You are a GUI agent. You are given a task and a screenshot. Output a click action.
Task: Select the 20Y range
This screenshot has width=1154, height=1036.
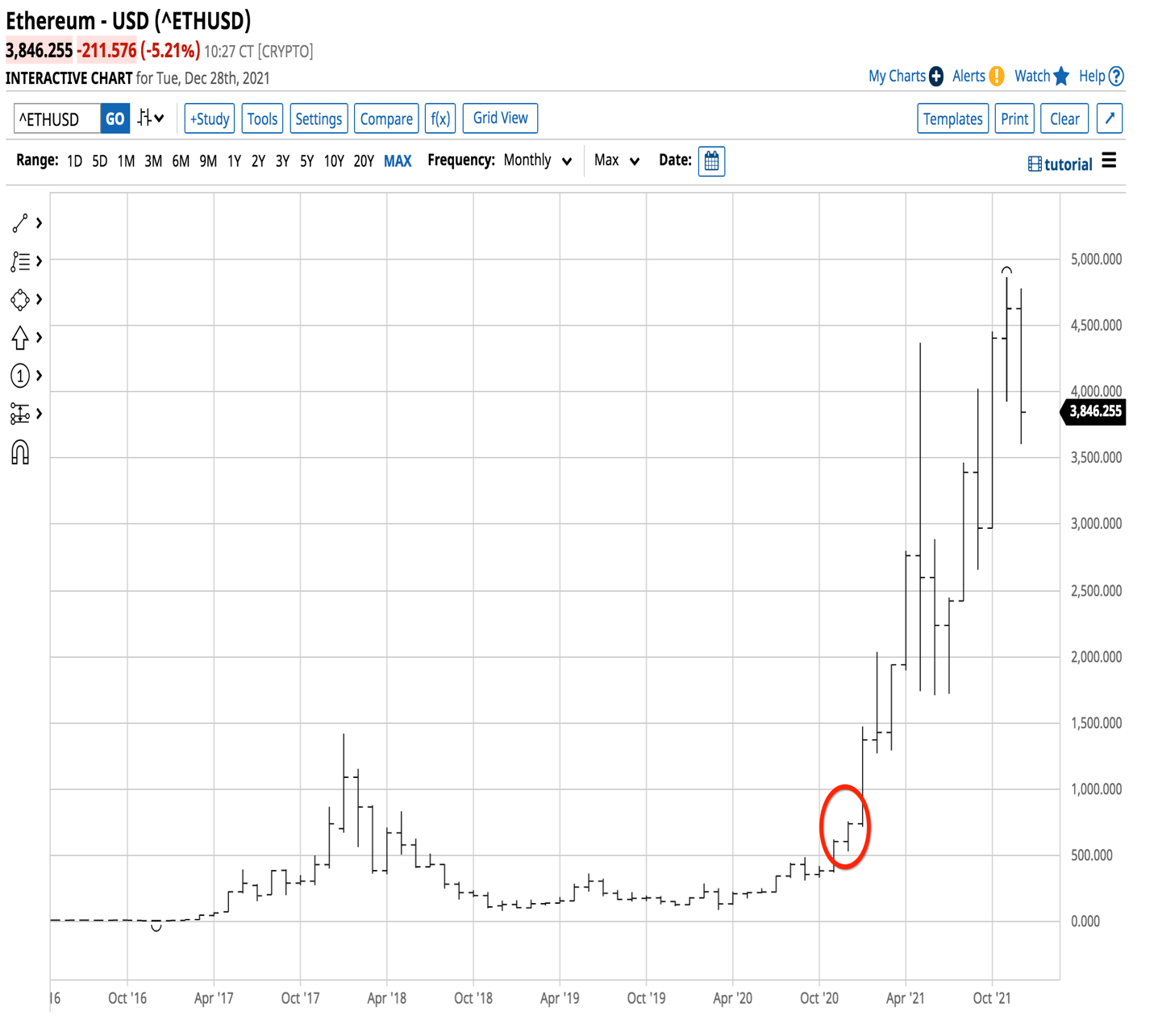[x=364, y=161]
